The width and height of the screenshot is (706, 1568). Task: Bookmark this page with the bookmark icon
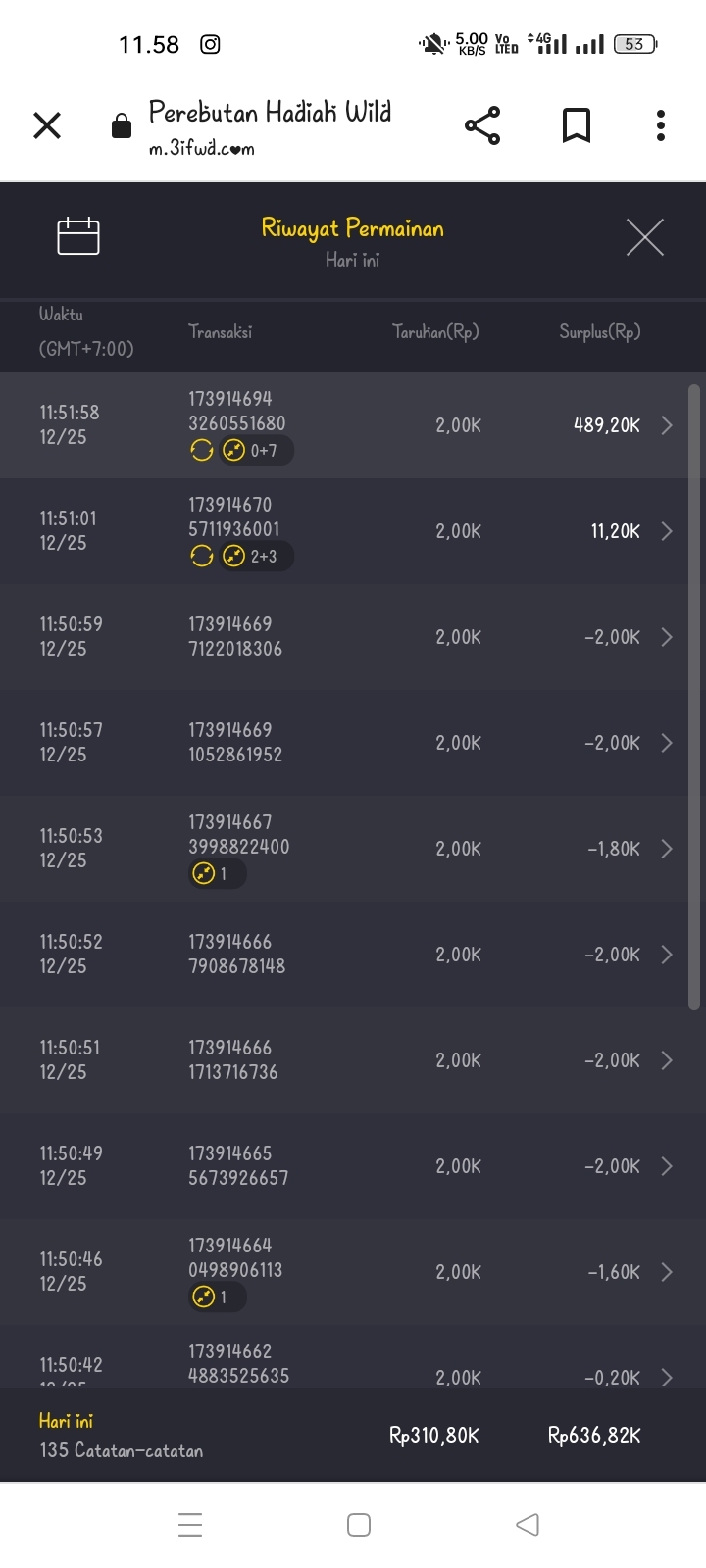[x=576, y=125]
